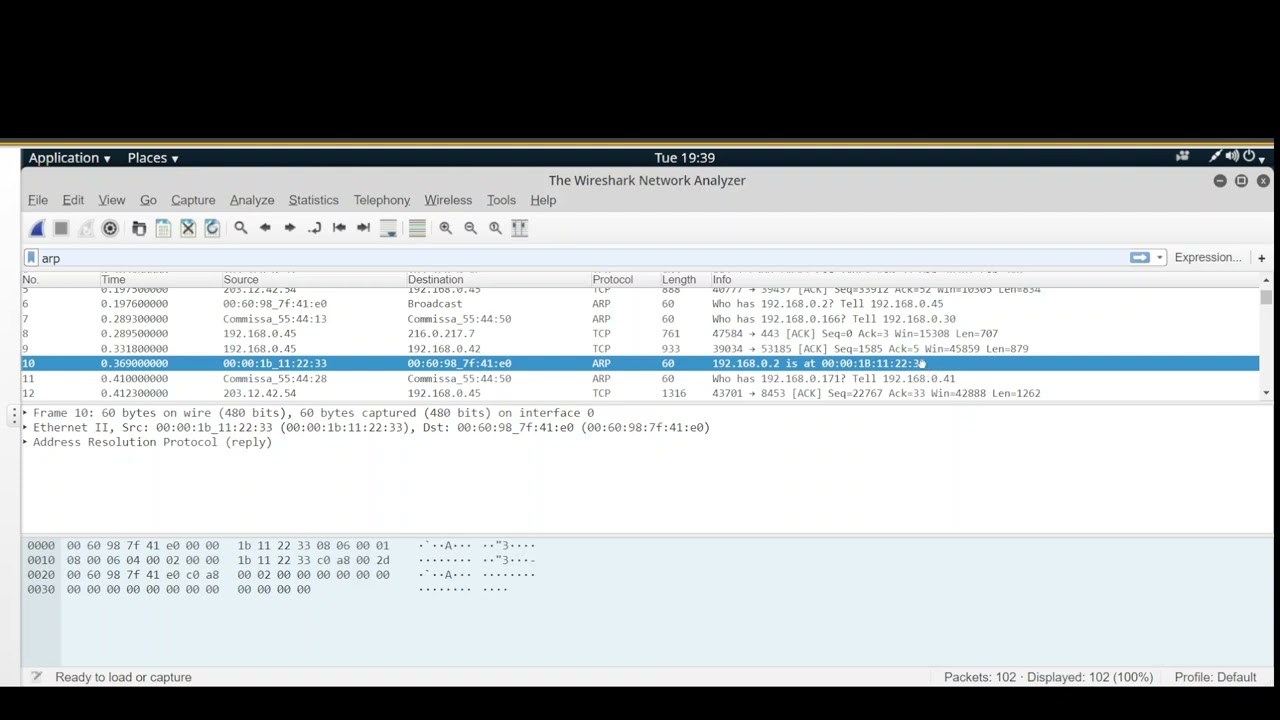Reload this capture file icon

(212, 228)
